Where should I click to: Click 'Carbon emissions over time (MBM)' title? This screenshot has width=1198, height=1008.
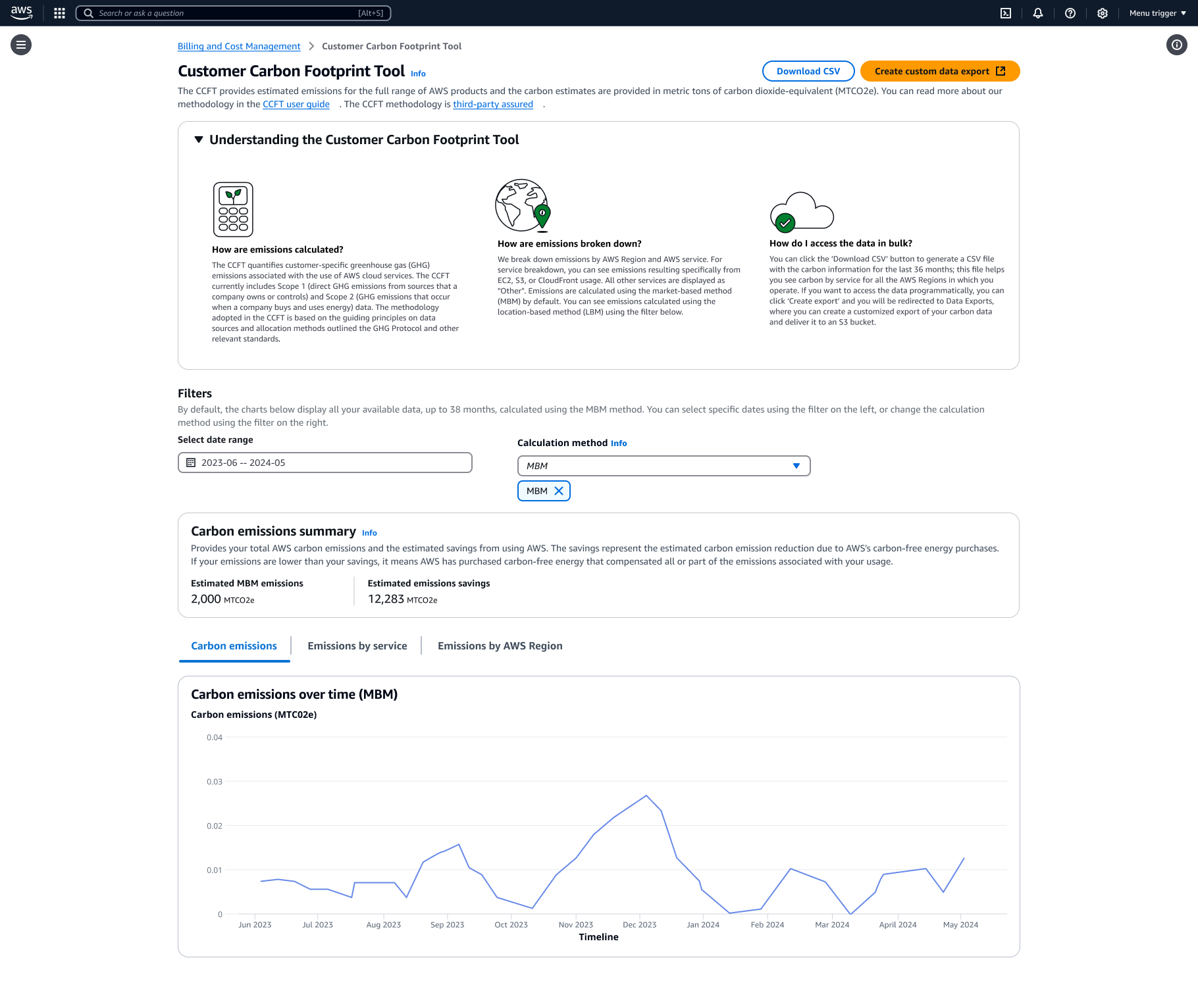tap(294, 694)
